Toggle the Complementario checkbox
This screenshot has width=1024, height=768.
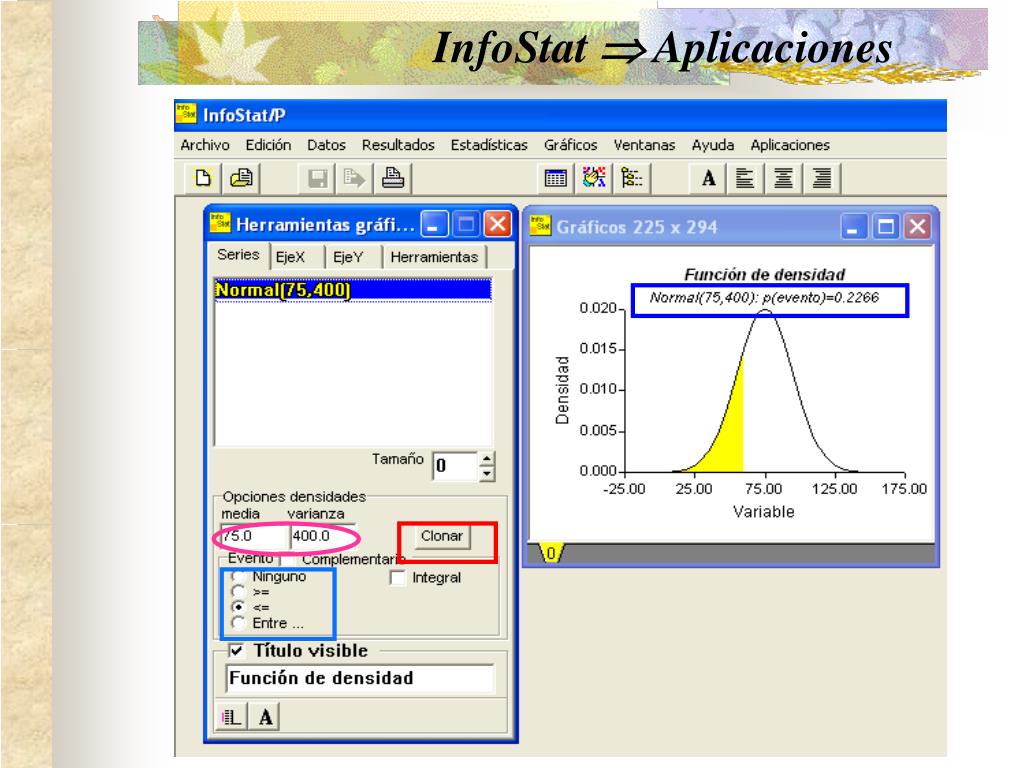pos(288,559)
